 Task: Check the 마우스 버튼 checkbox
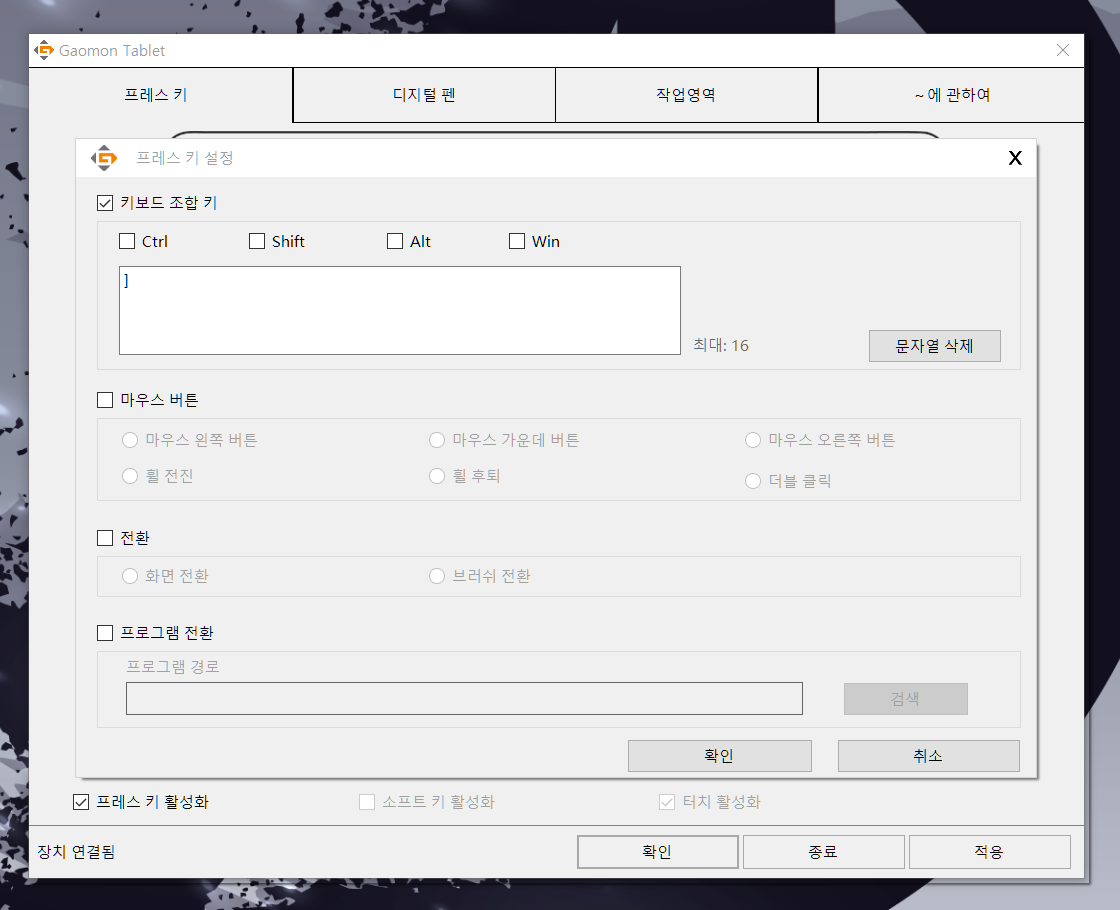coord(105,400)
